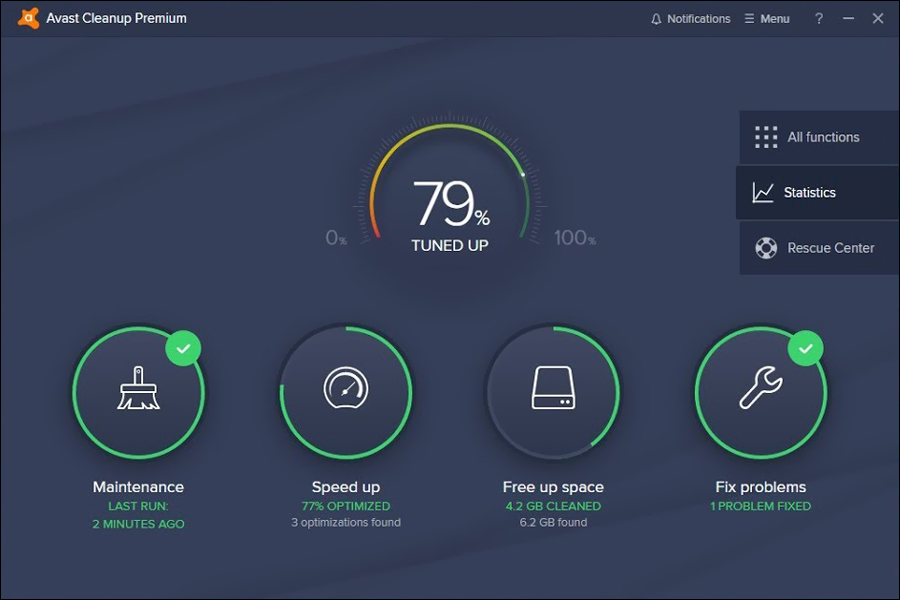900x600 pixels.
Task: Click the Free up space drive icon
Action: click(x=553, y=388)
